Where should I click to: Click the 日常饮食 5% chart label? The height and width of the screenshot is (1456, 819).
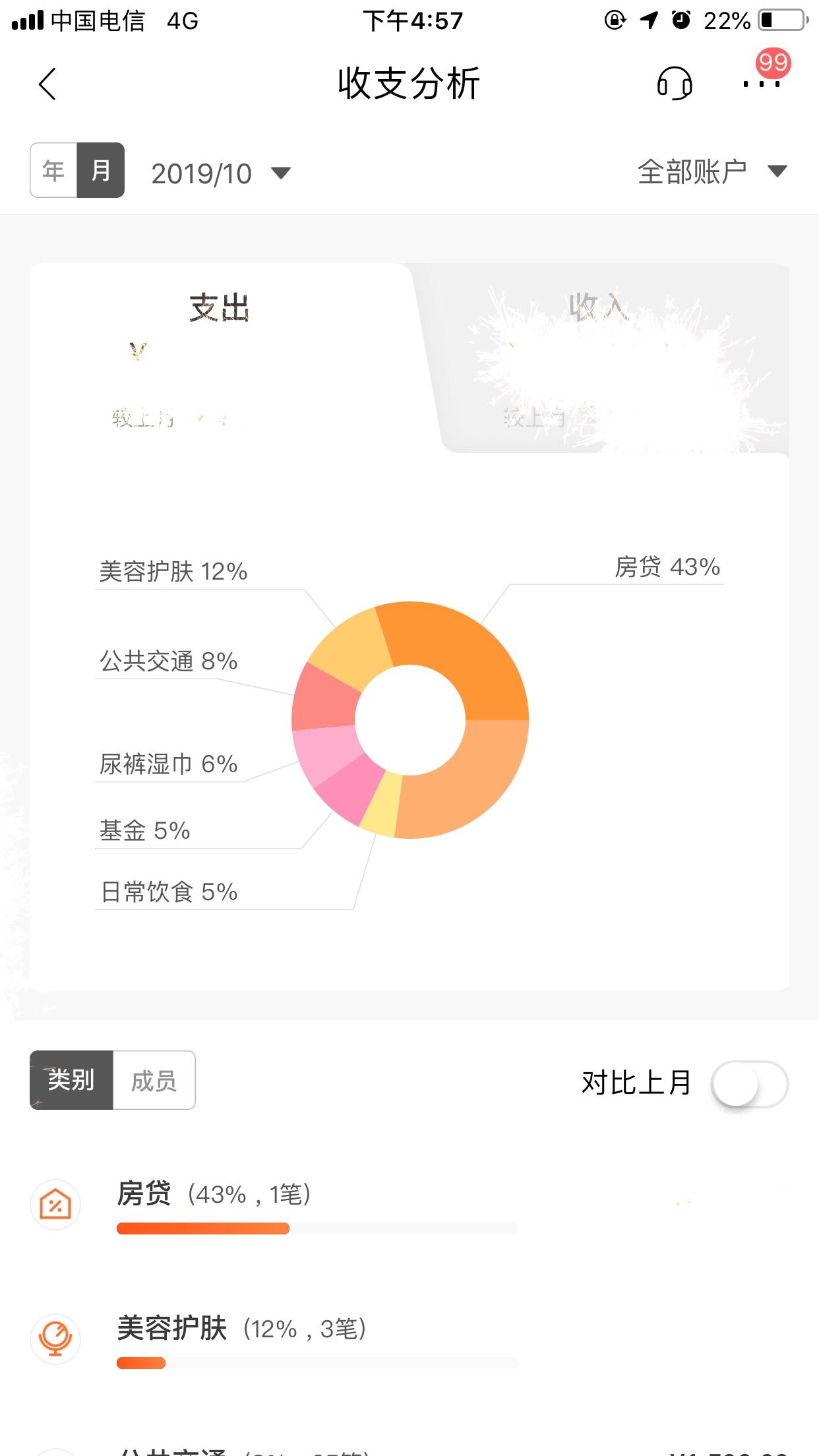coord(169,892)
